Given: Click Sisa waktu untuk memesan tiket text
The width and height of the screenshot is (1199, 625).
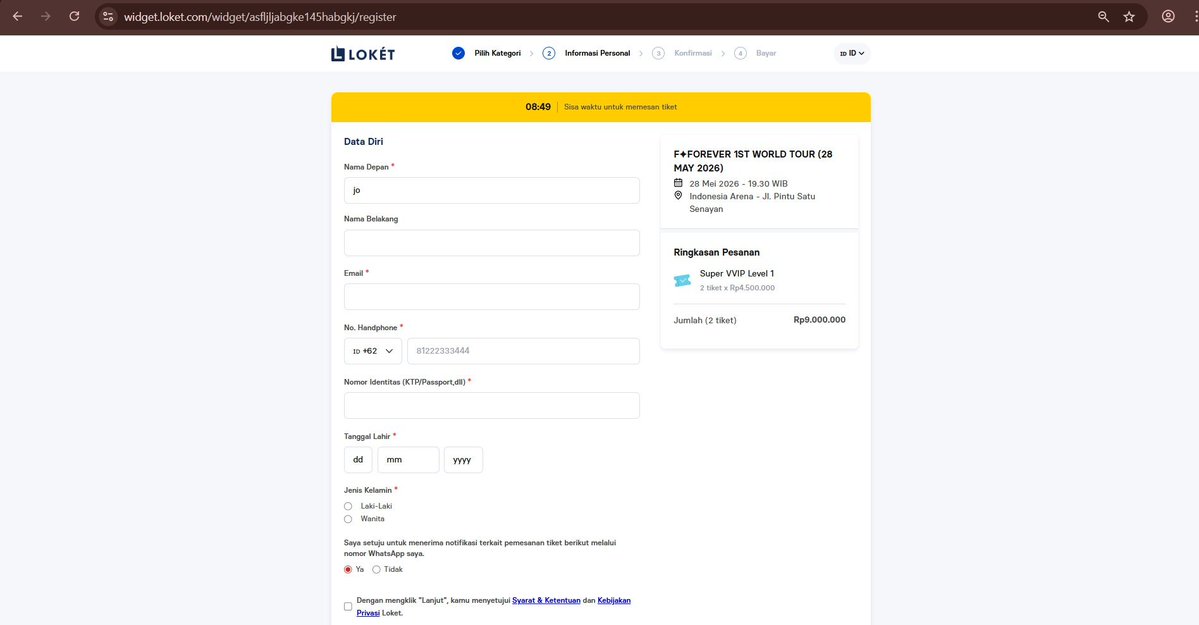Looking at the screenshot, I should pyautogui.click(x=620, y=107).
